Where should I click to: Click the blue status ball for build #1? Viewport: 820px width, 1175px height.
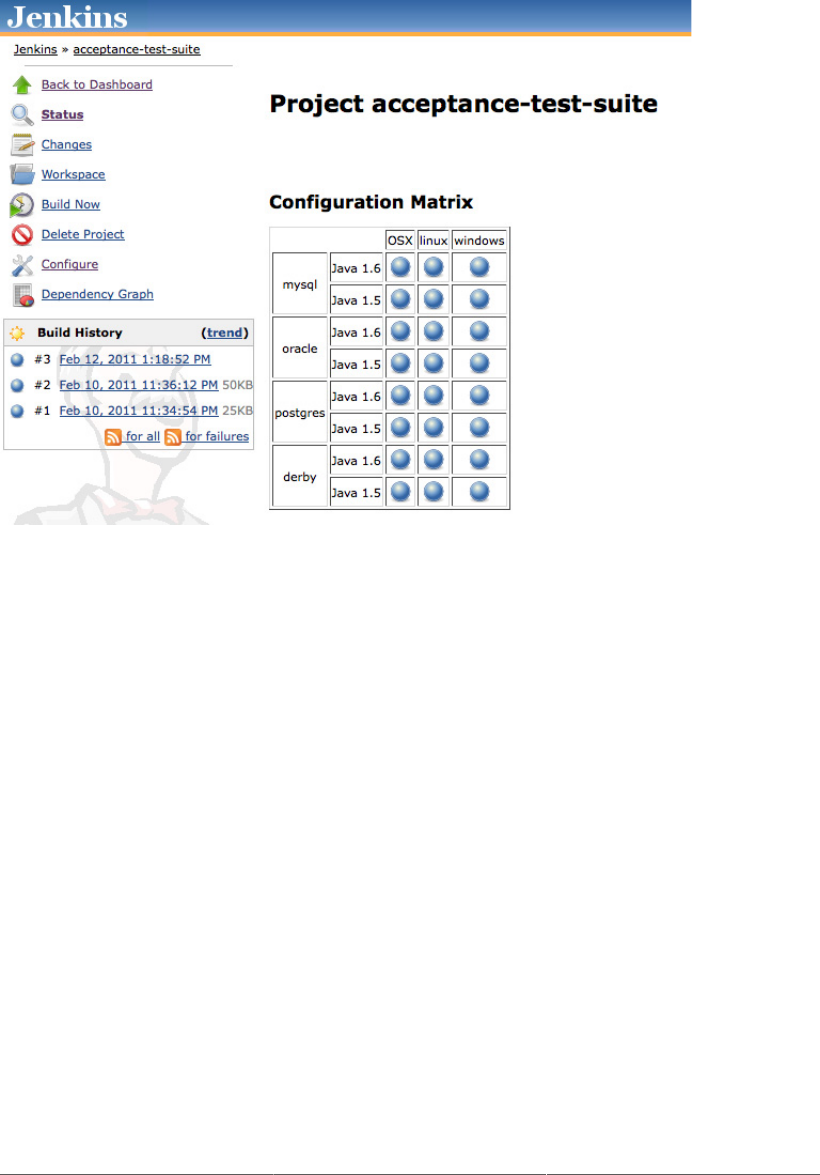[x=17, y=411]
